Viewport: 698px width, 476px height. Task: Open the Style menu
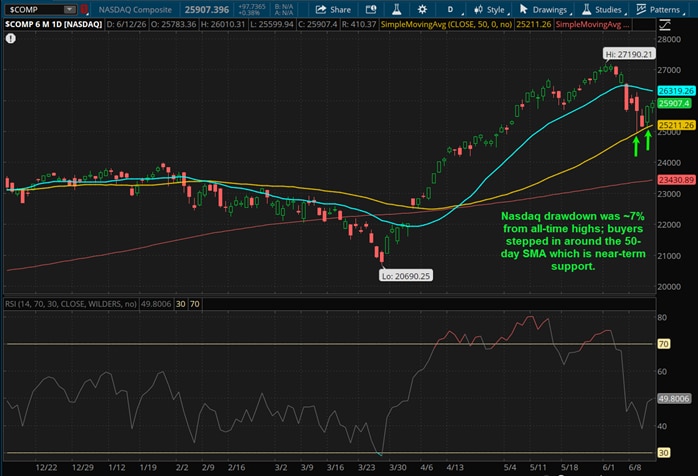click(x=490, y=9)
